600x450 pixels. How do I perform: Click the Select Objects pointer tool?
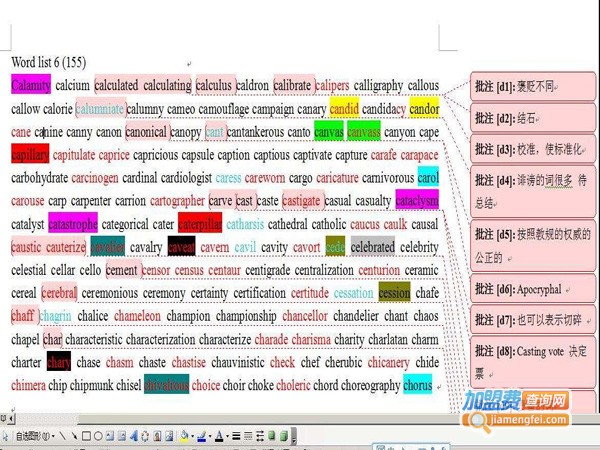(6, 436)
